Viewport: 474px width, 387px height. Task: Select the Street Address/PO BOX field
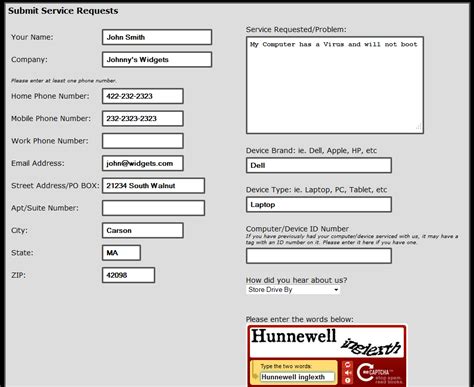click(x=153, y=186)
